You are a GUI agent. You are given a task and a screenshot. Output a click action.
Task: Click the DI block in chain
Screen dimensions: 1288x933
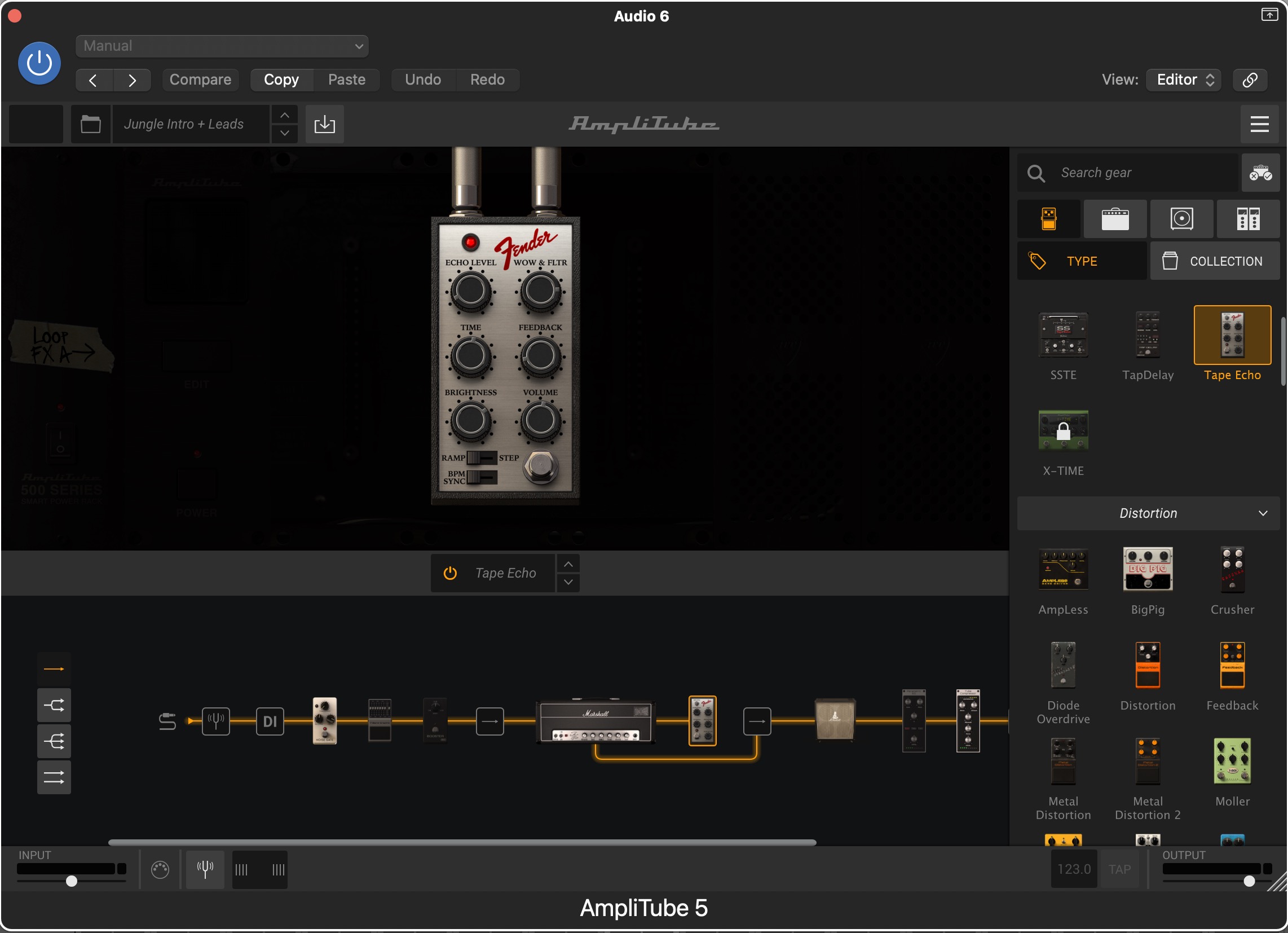click(270, 721)
